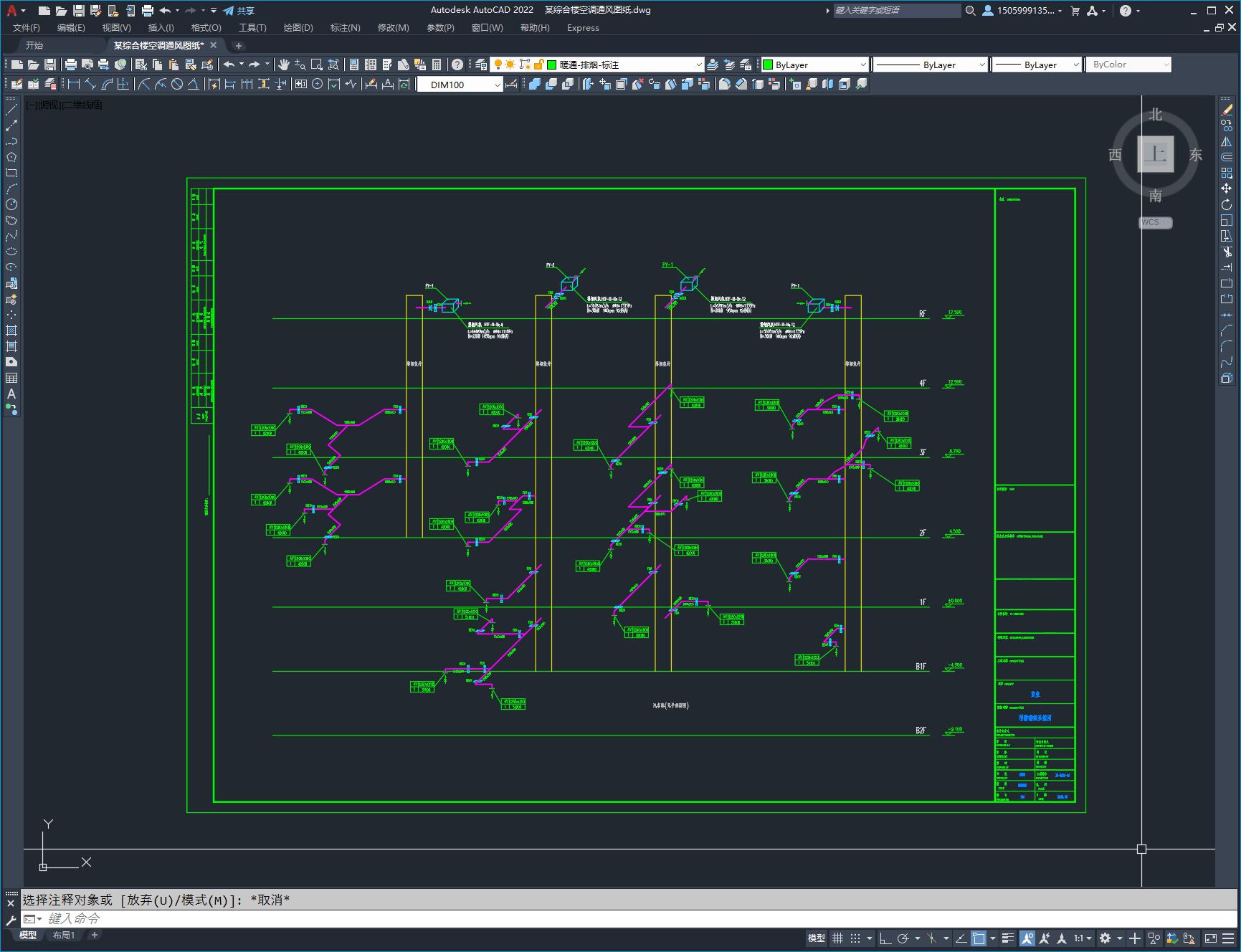Click the Save icon in quick access toolbar
The image size is (1241, 952).
(x=79, y=11)
